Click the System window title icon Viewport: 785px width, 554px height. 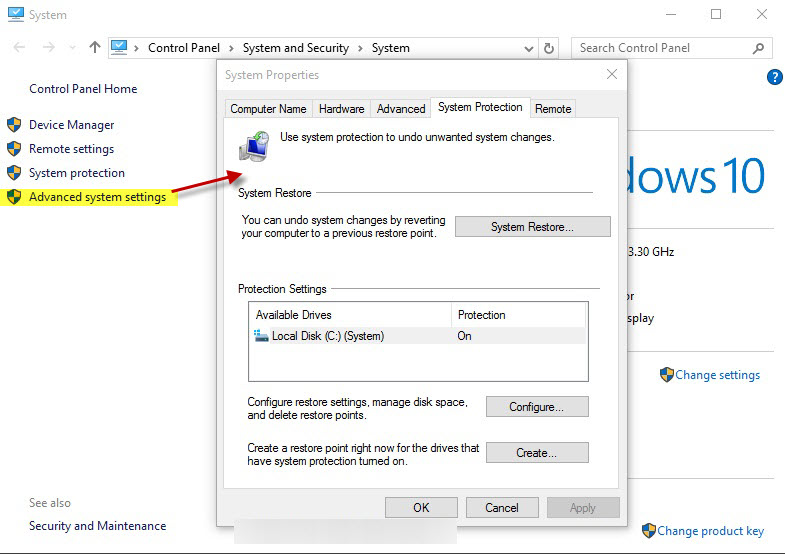[16, 15]
